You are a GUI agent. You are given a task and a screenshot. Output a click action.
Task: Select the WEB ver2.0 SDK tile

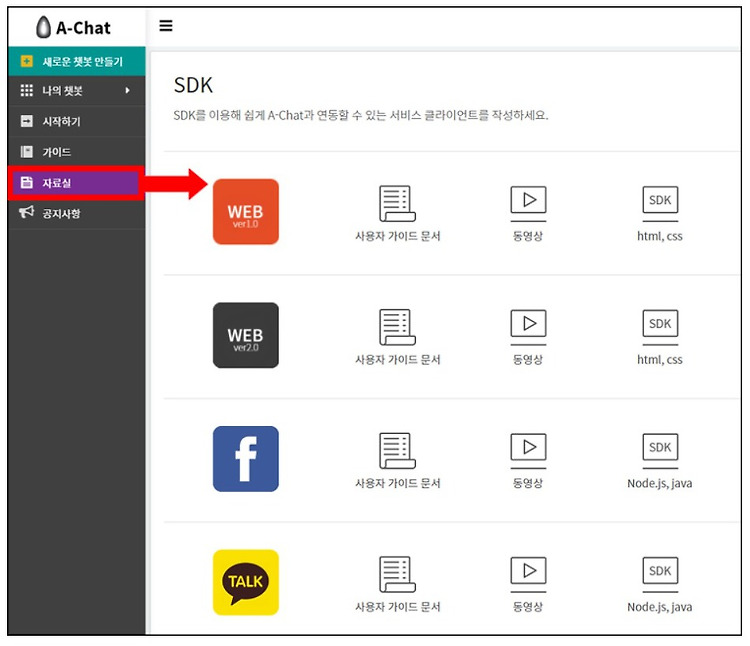point(246,335)
